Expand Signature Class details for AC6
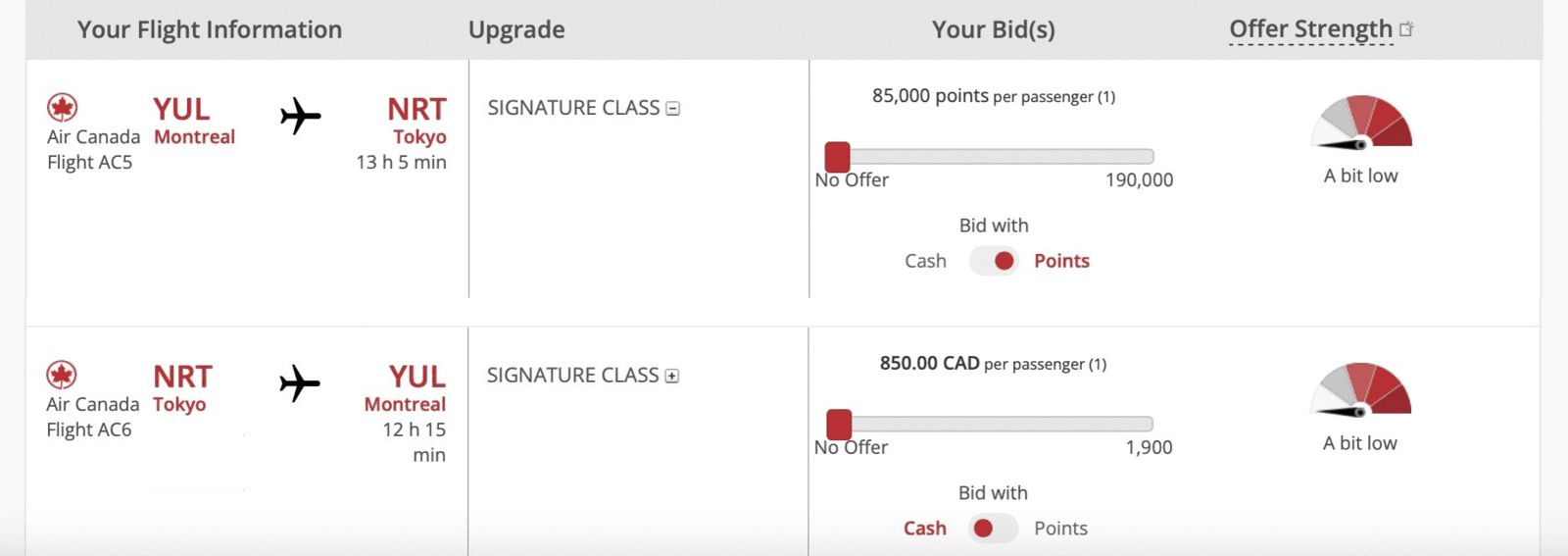The height and width of the screenshot is (556, 1568). pos(672,377)
